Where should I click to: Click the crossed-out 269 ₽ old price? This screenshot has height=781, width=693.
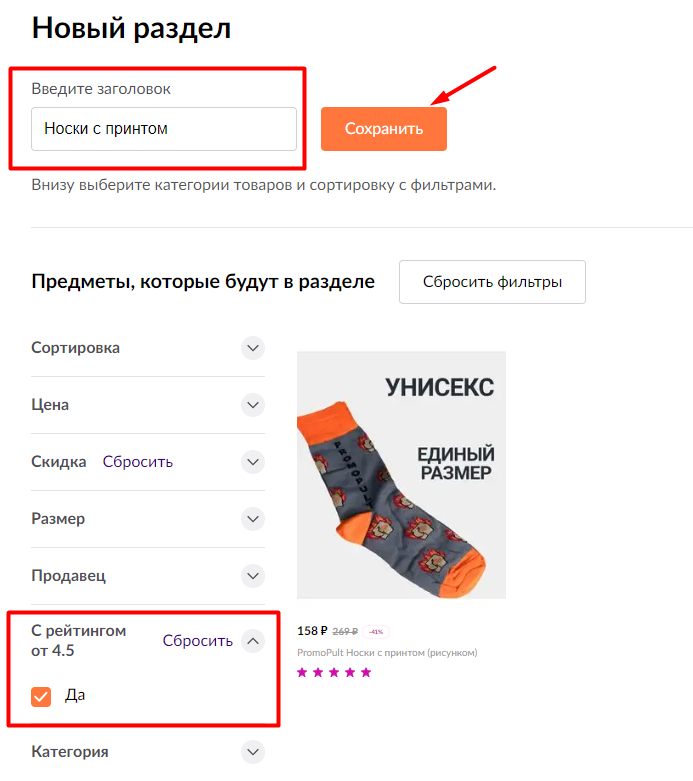point(345,632)
